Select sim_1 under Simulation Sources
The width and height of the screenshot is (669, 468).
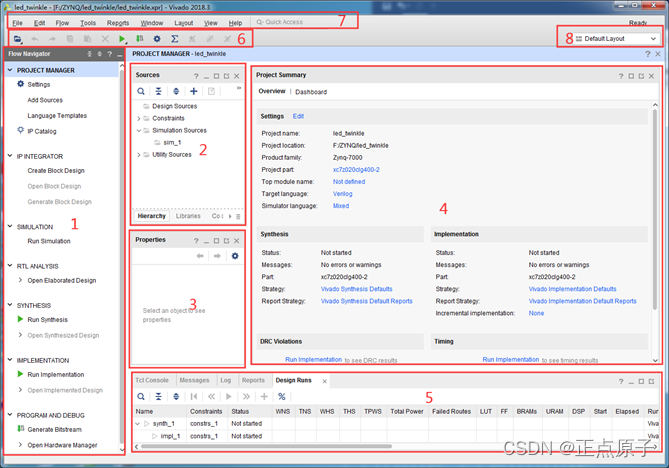172,142
